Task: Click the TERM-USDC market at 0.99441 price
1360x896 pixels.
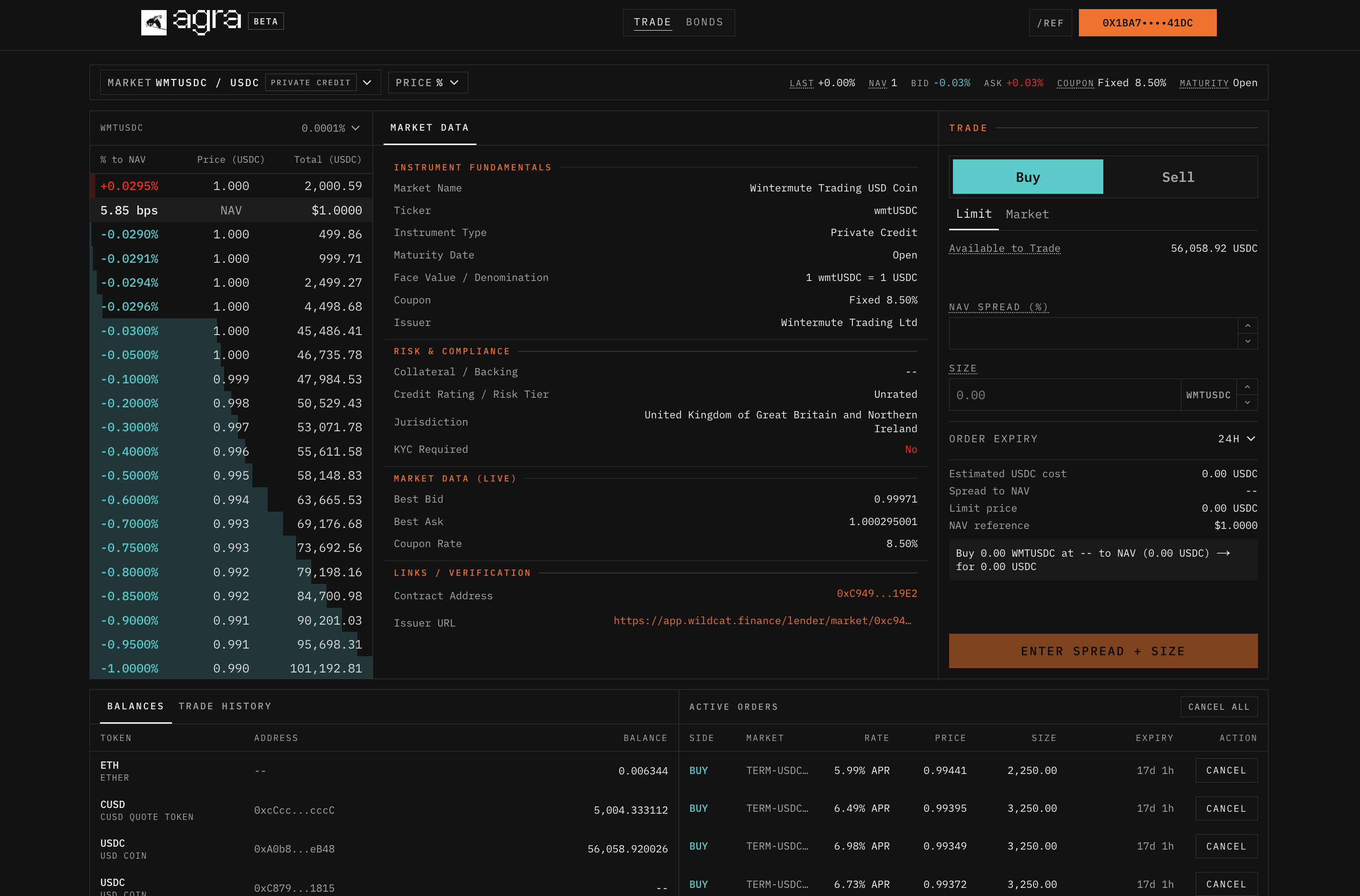Action: [x=777, y=770]
